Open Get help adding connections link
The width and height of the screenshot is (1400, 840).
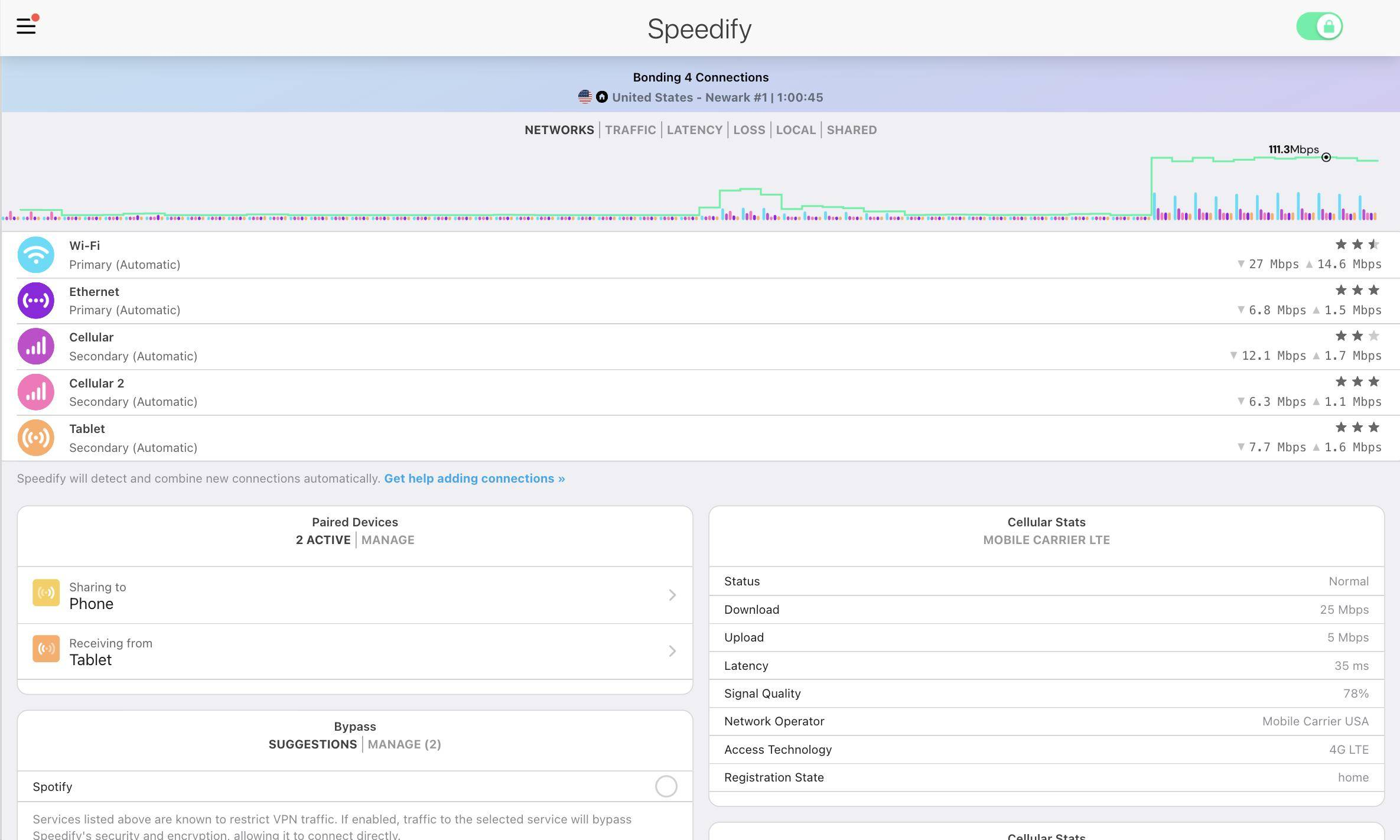pos(474,478)
